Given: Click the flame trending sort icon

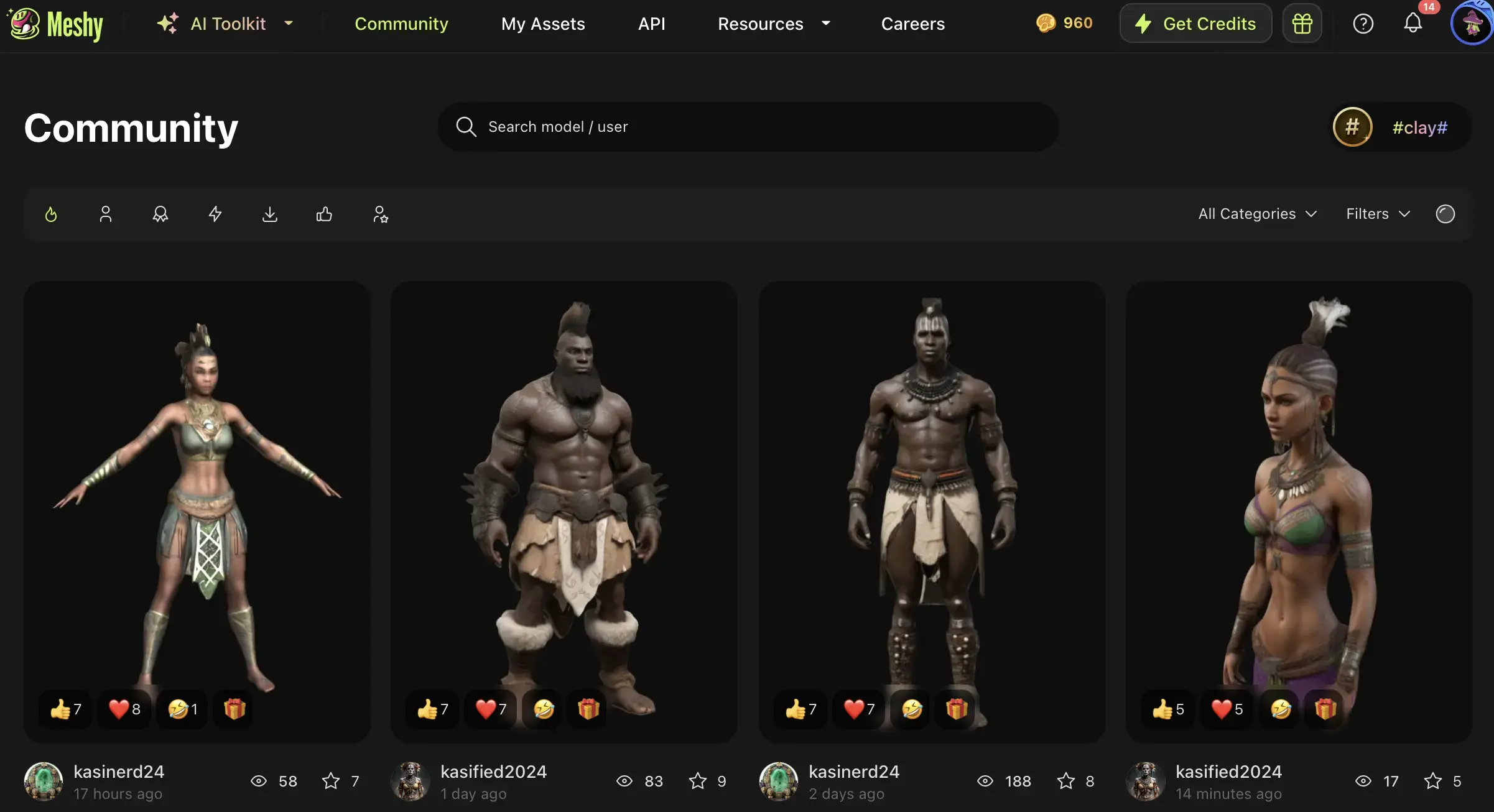Looking at the screenshot, I should 51,215.
